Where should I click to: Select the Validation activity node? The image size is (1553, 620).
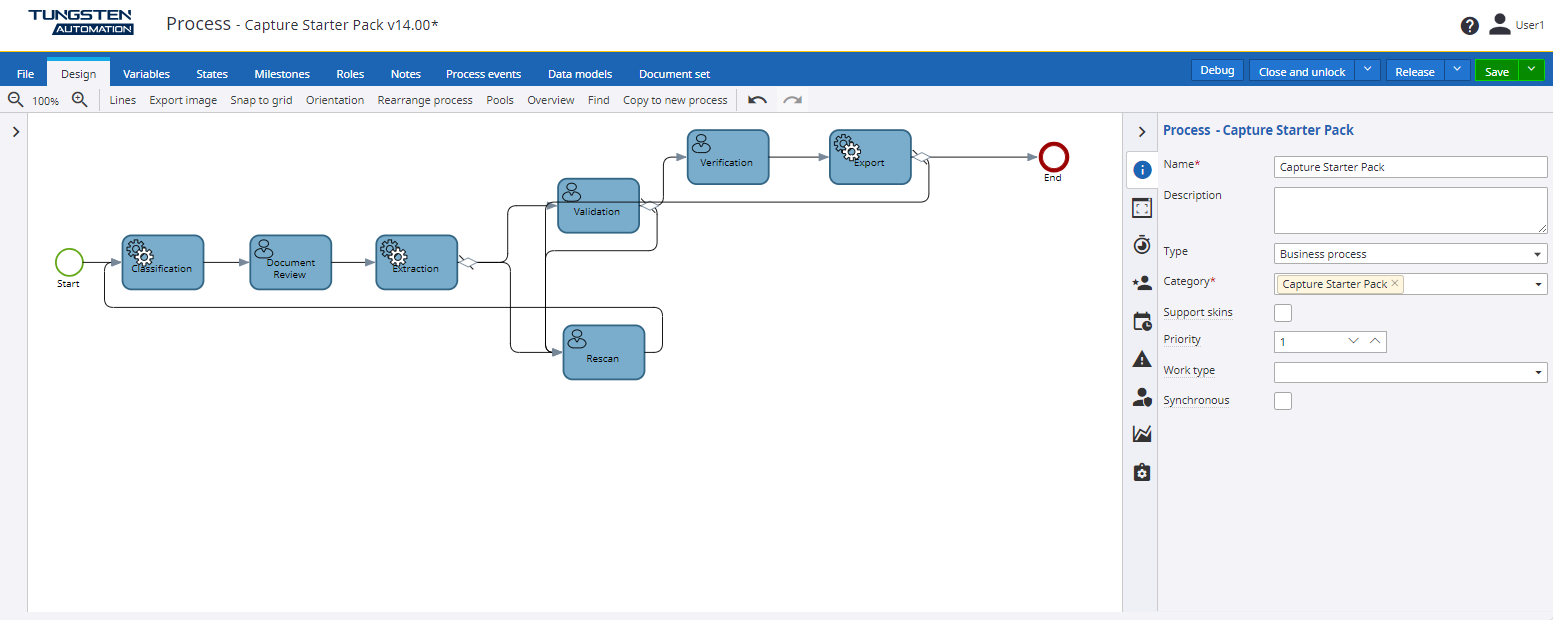tap(598, 206)
